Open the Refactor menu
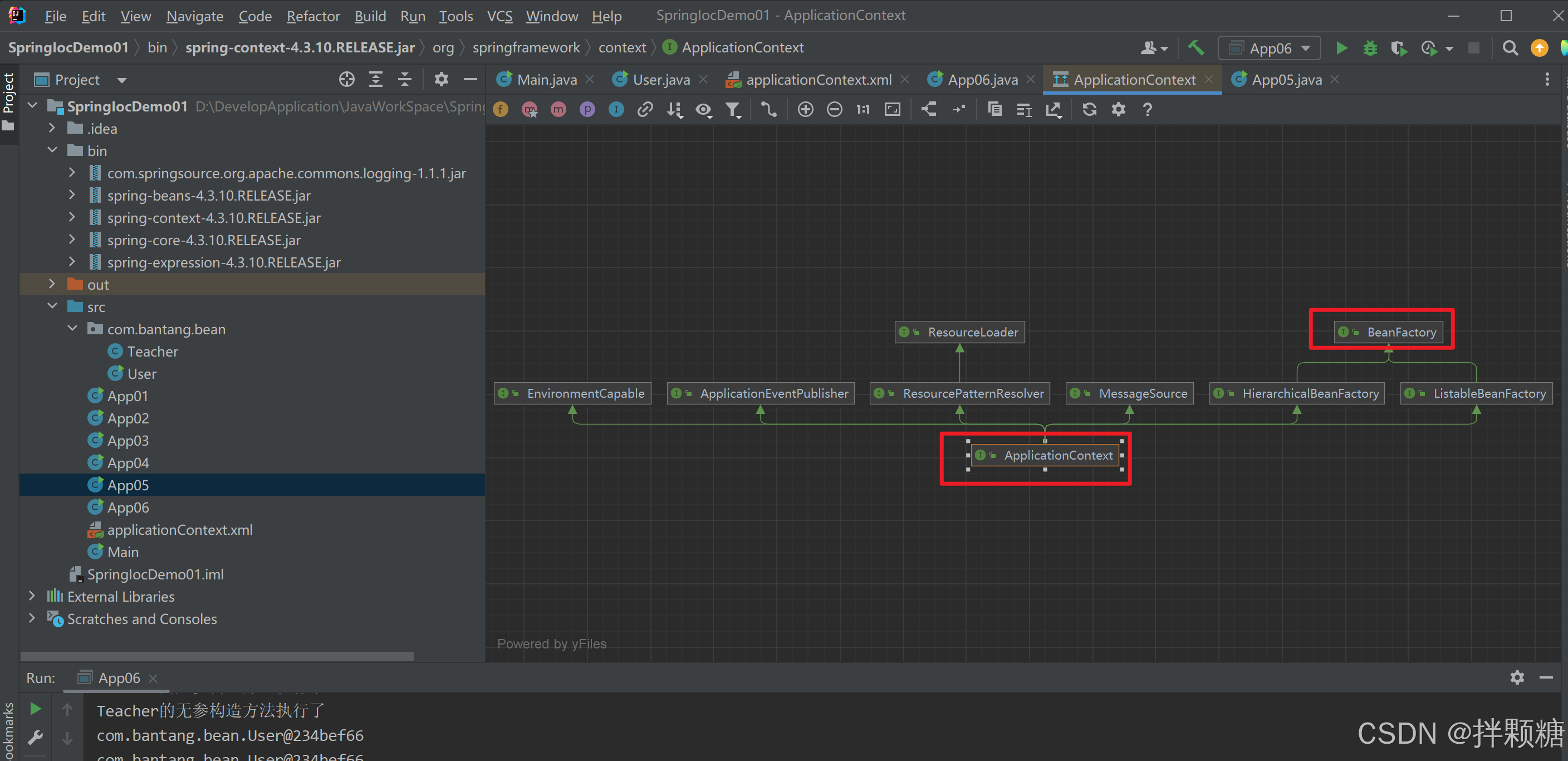Viewport: 1568px width, 761px height. (x=313, y=16)
